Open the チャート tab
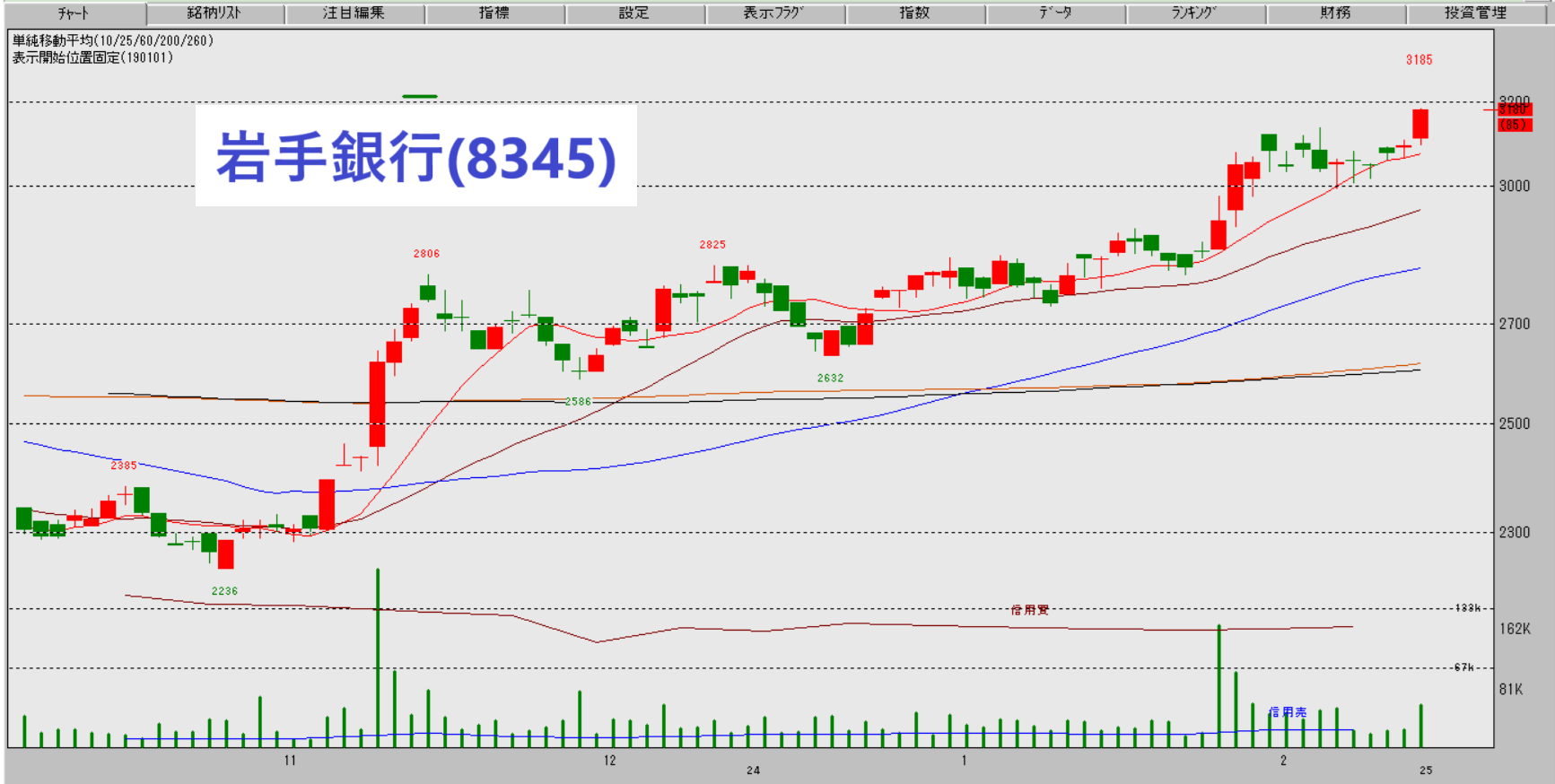The image size is (1555, 784). click(74, 13)
